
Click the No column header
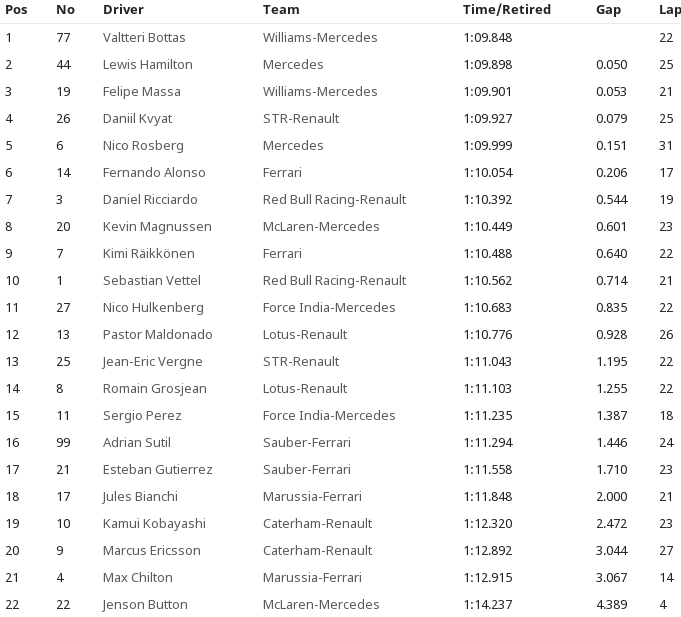(x=65, y=9)
